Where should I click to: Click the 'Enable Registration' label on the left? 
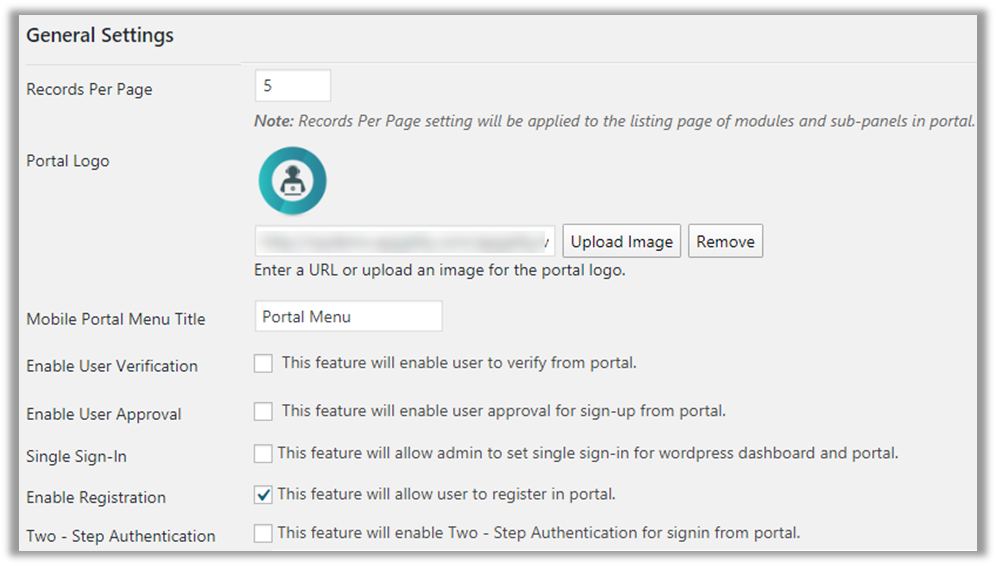(x=96, y=497)
